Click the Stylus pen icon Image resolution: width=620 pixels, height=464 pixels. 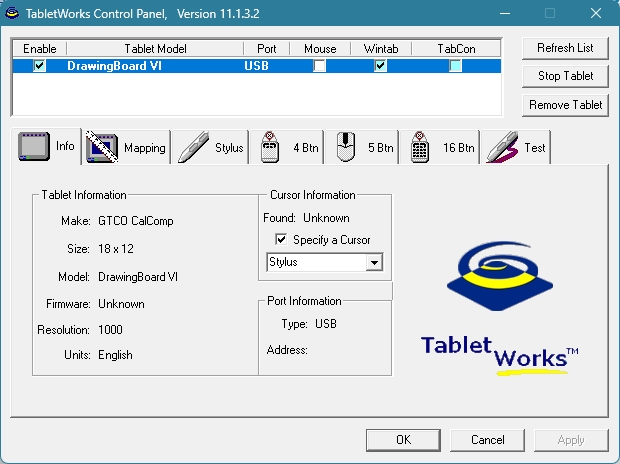point(193,148)
